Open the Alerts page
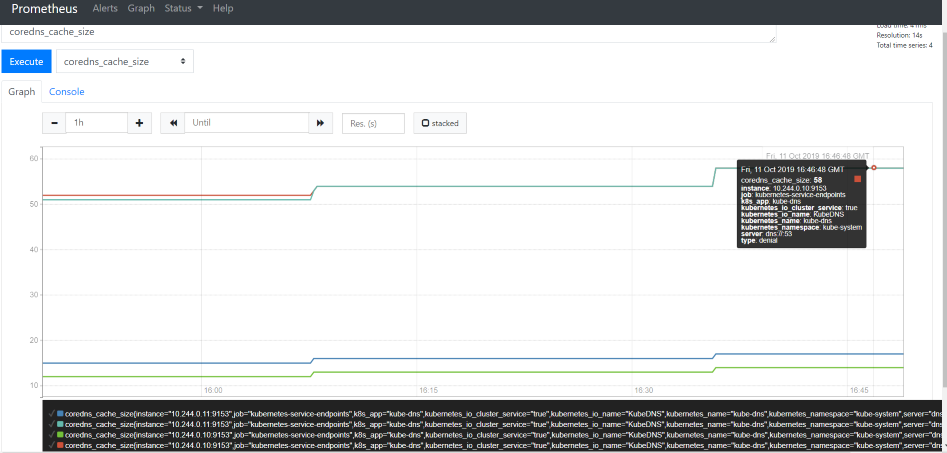 106,8
